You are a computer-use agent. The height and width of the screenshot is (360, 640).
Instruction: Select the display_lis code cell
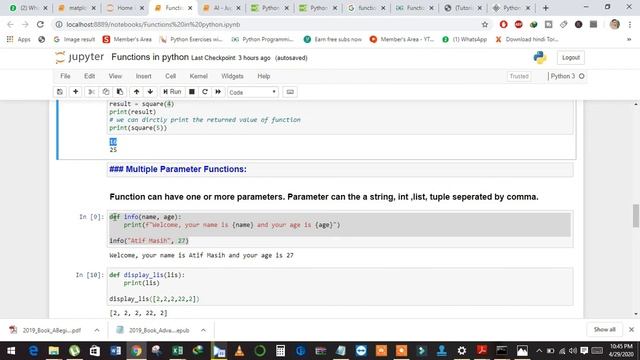(x=340, y=287)
